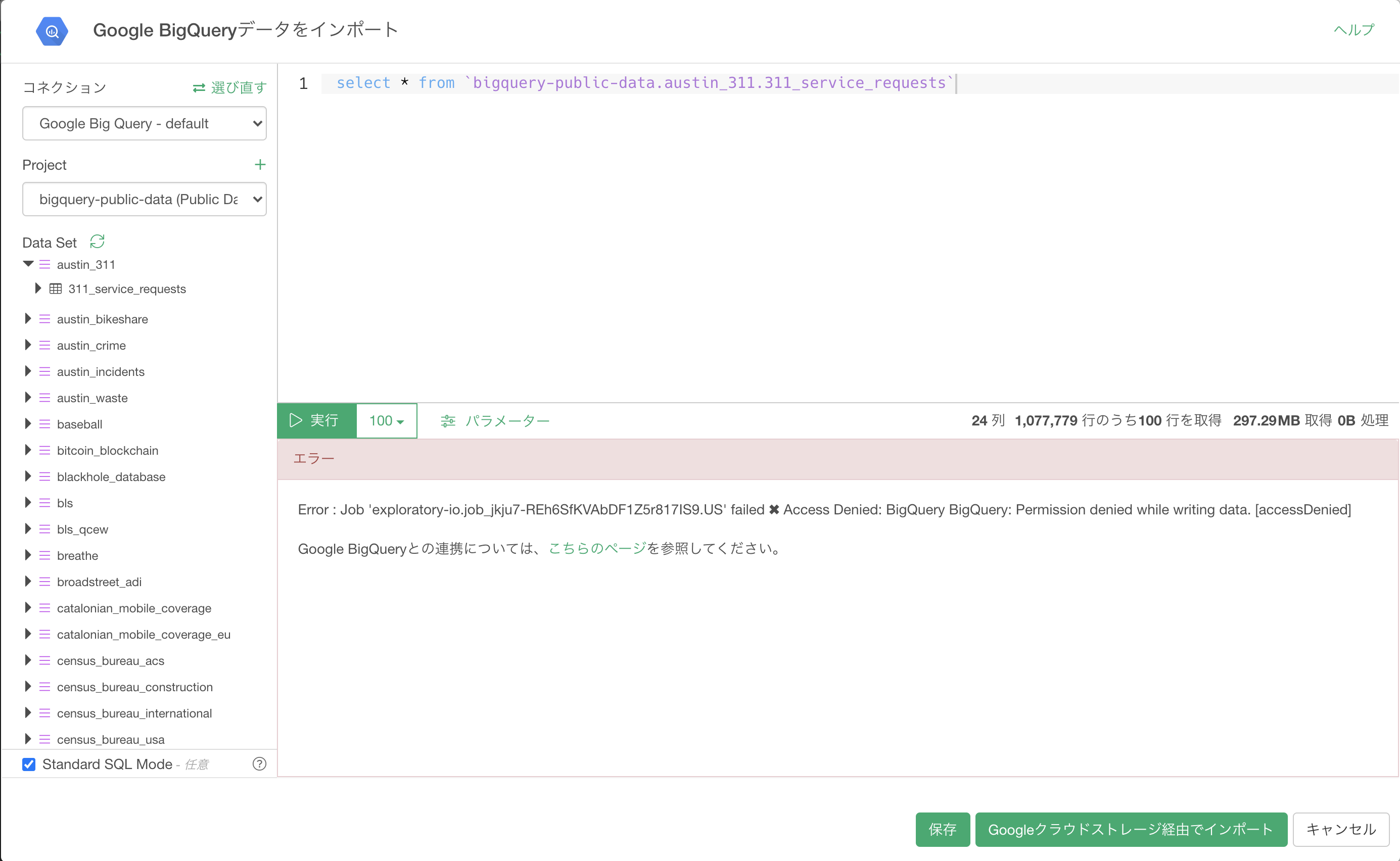
Task: Click the add Project plus icon
Action: click(x=260, y=165)
